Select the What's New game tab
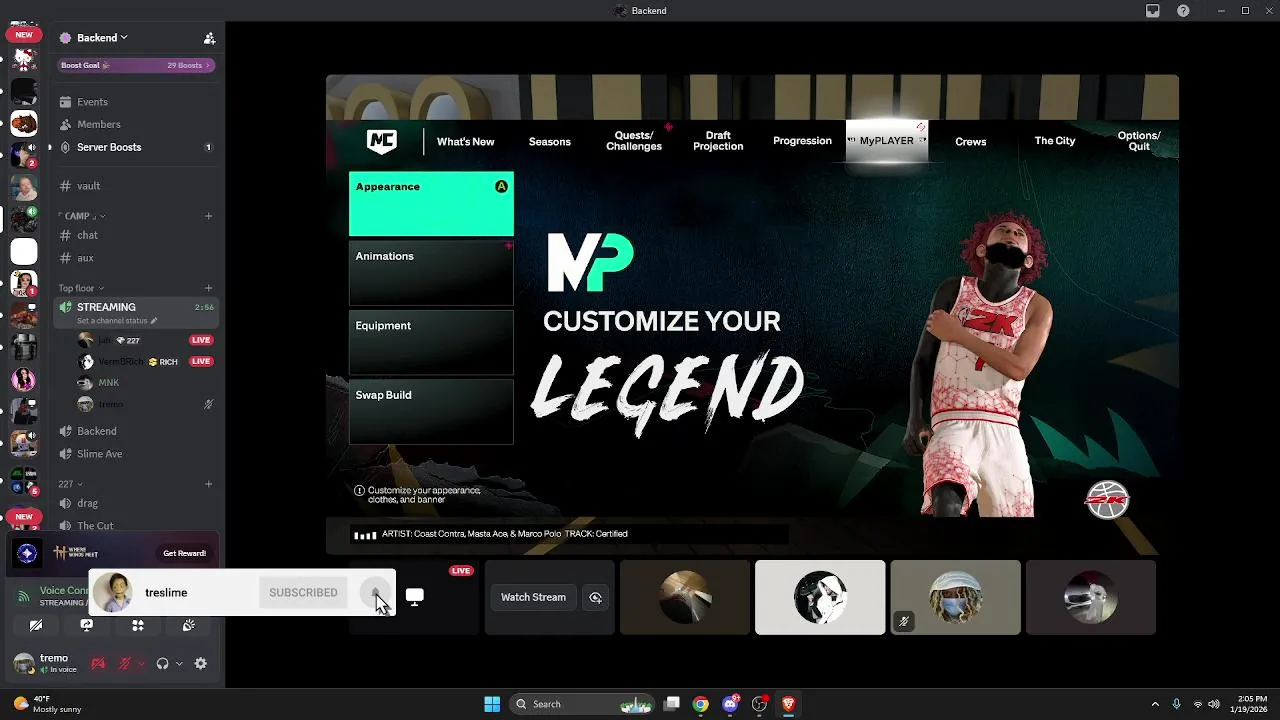The image size is (1280, 720). pyautogui.click(x=465, y=141)
